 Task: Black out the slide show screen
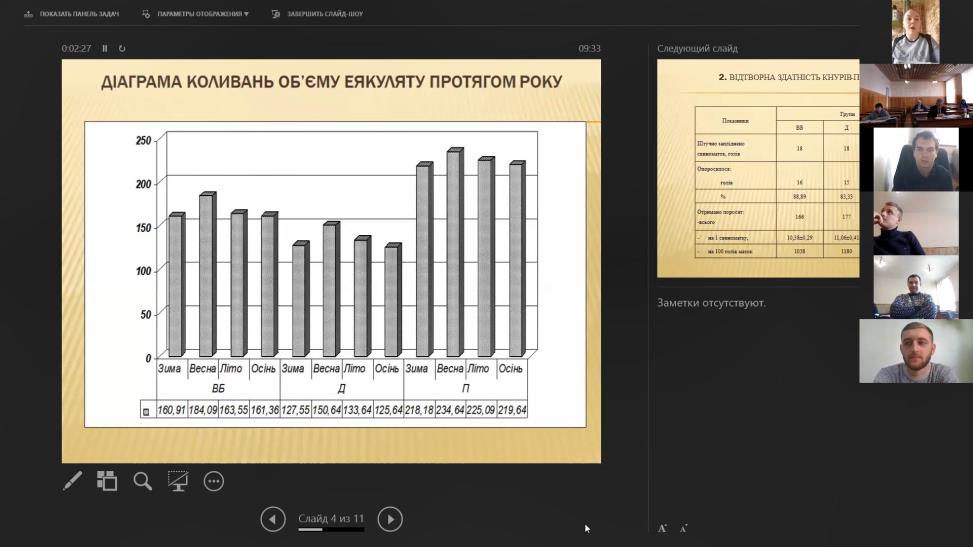(178, 481)
